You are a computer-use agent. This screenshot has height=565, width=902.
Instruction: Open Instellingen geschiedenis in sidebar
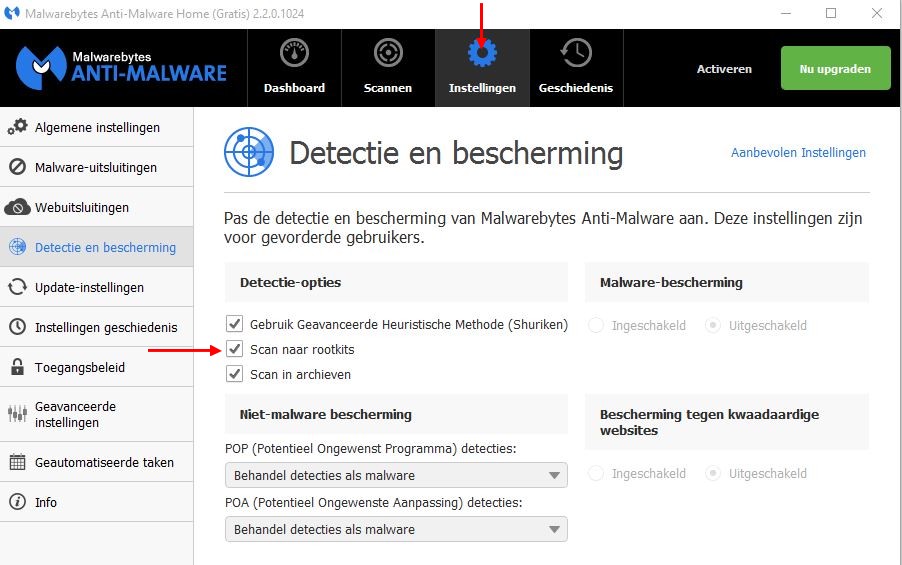(97, 327)
